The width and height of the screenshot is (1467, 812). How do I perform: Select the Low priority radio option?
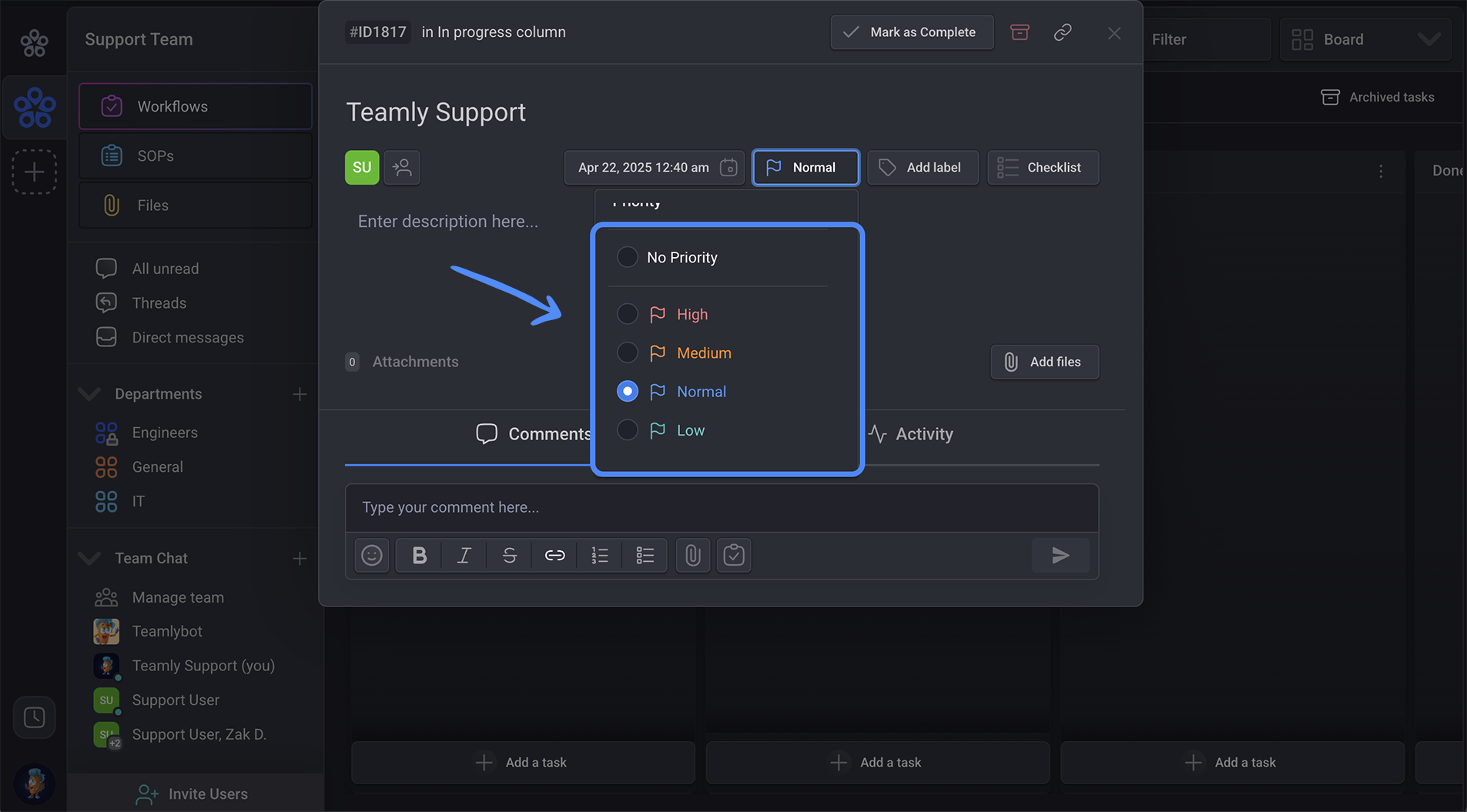[628, 430]
